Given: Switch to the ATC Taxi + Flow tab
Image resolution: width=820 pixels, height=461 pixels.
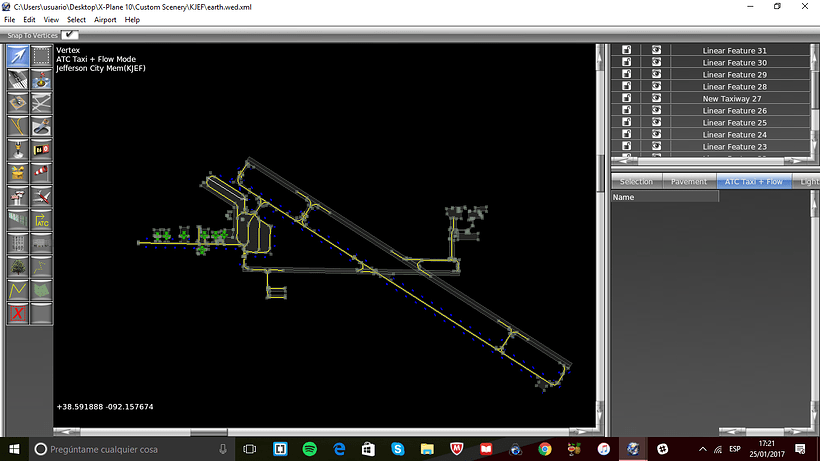Looking at the screenshot, I should pyautogui.click(x=754, y=181).
